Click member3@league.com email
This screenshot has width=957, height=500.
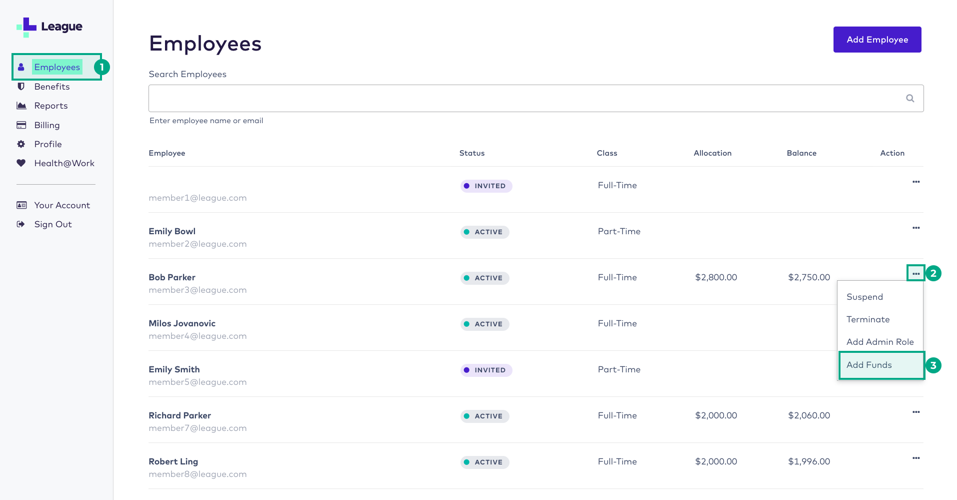click(198, 290)
